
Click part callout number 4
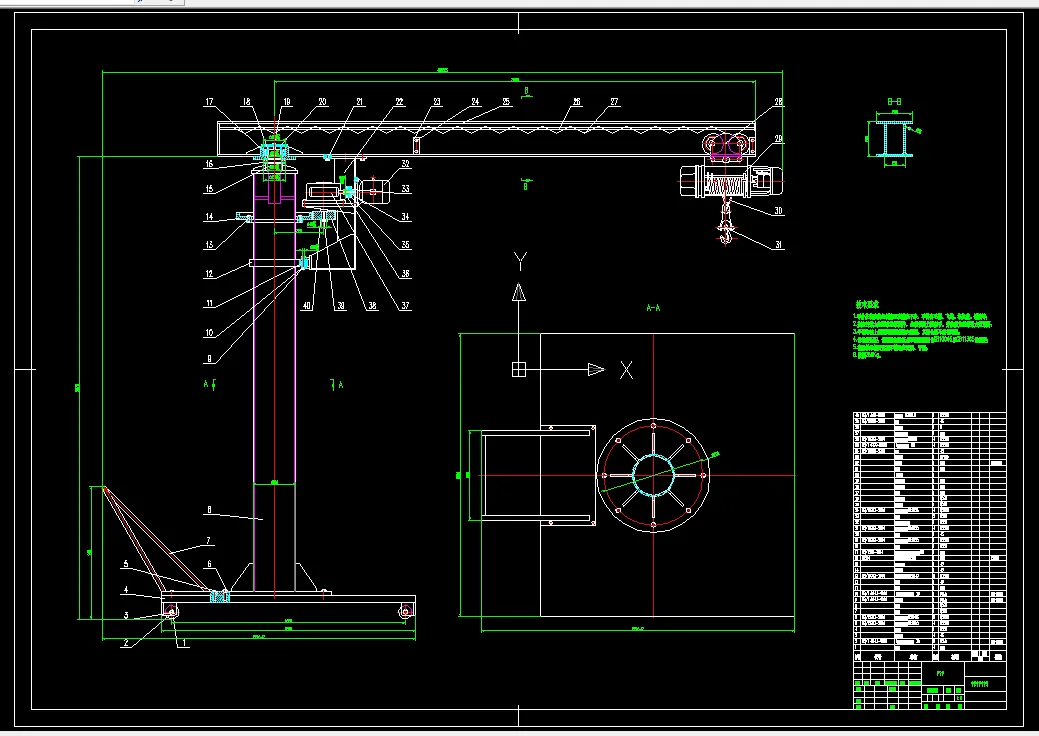126,590
